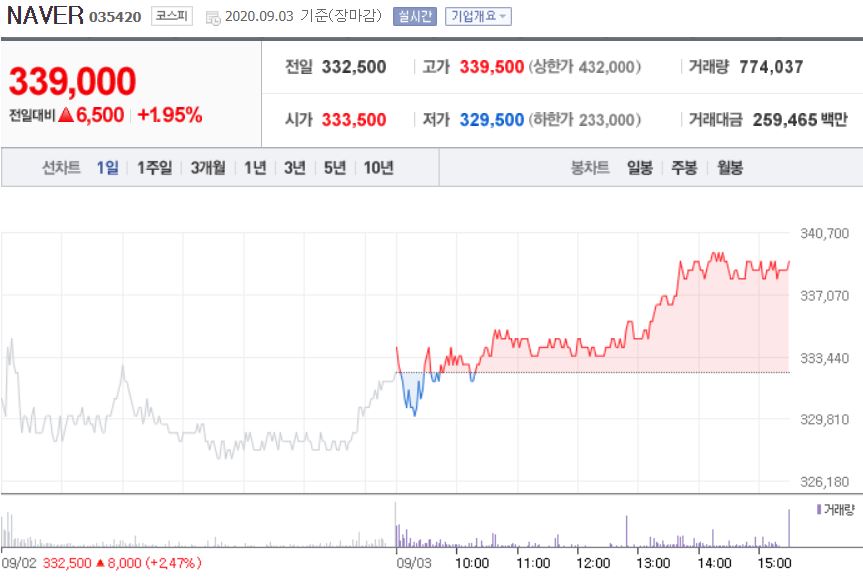Screen dimensions: 863x586
Task: Click the 저가 value 329,500
Action: (491, 119)
